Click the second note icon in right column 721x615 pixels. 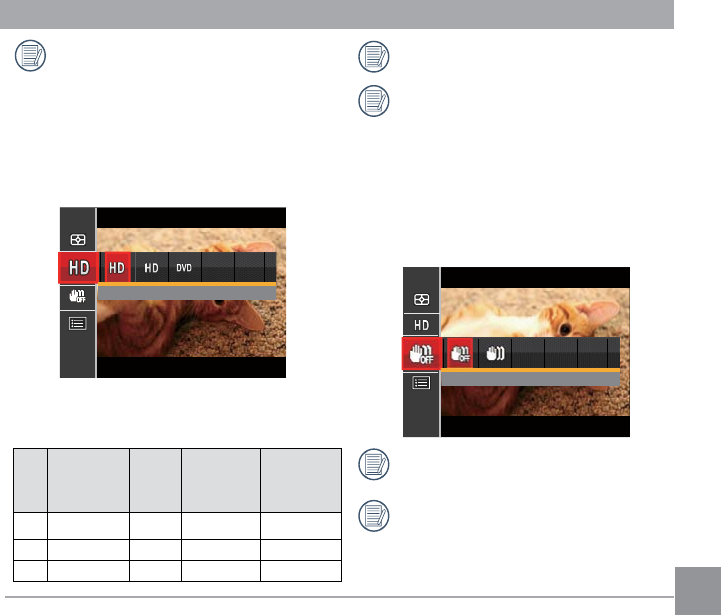pos(374,101)
